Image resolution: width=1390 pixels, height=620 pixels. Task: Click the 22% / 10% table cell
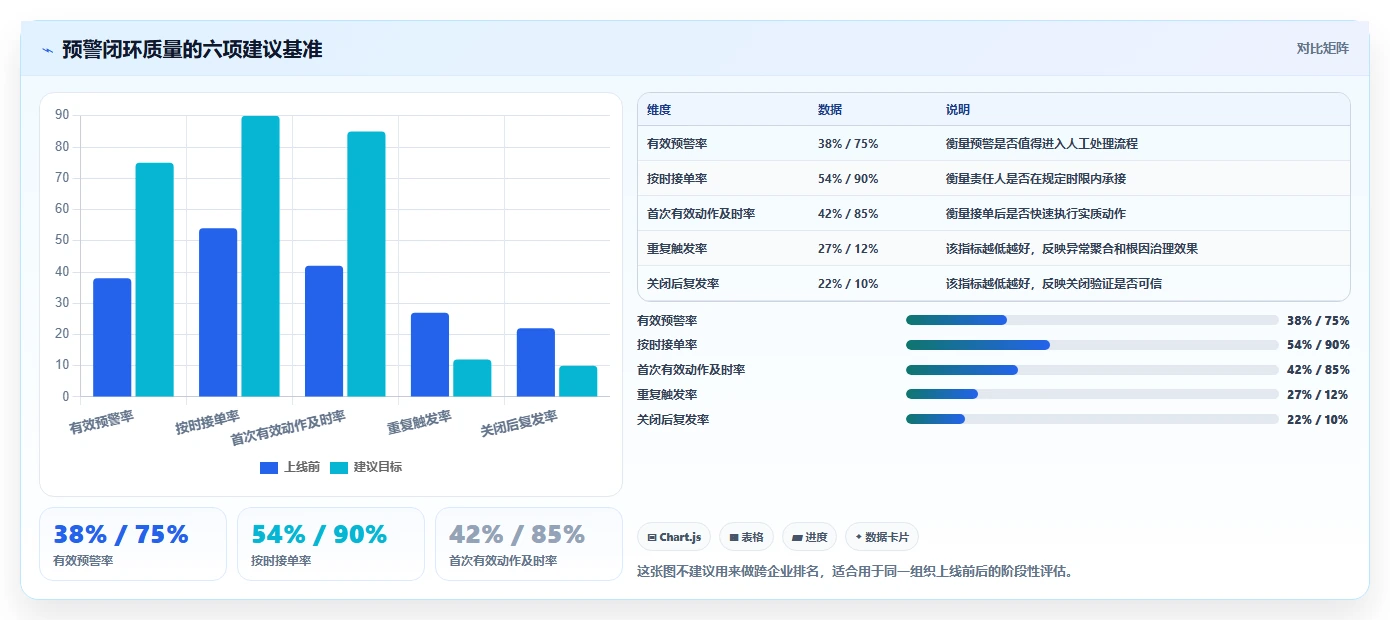coord(848,283)
